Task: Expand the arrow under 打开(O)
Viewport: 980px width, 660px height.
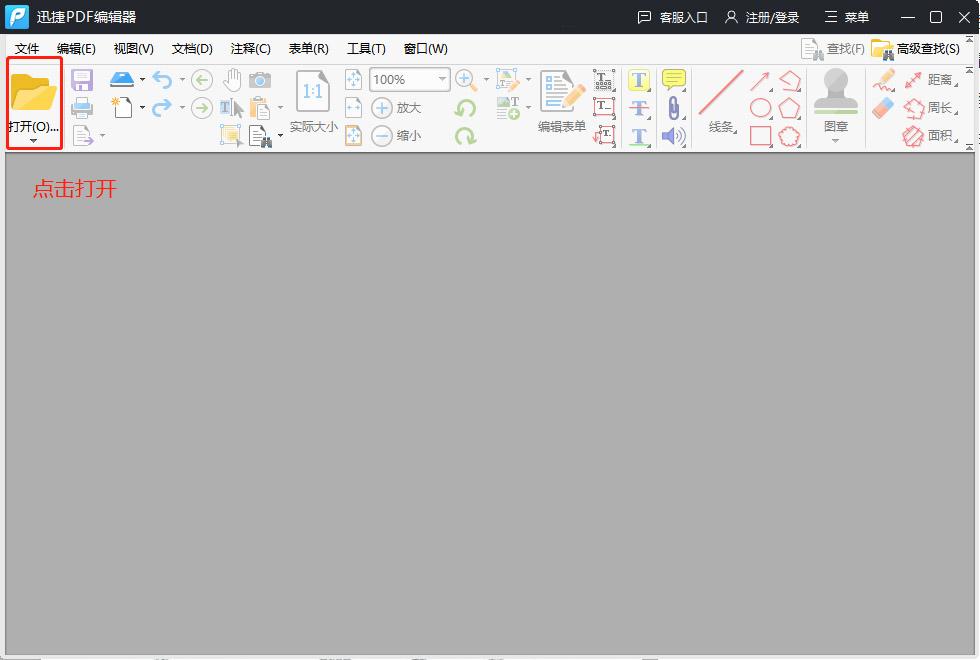Action: [x=32, y=140]
